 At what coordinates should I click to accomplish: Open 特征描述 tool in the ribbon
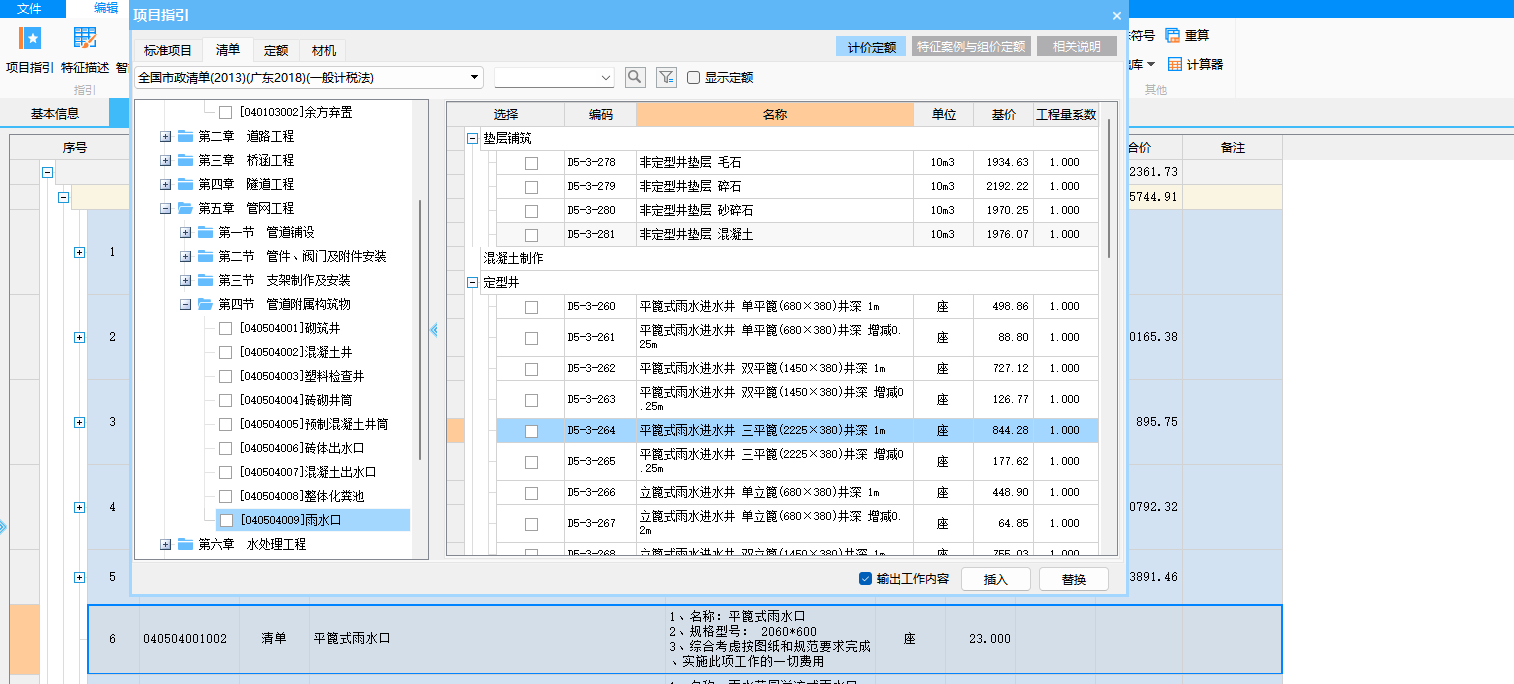tap(85, 50)
